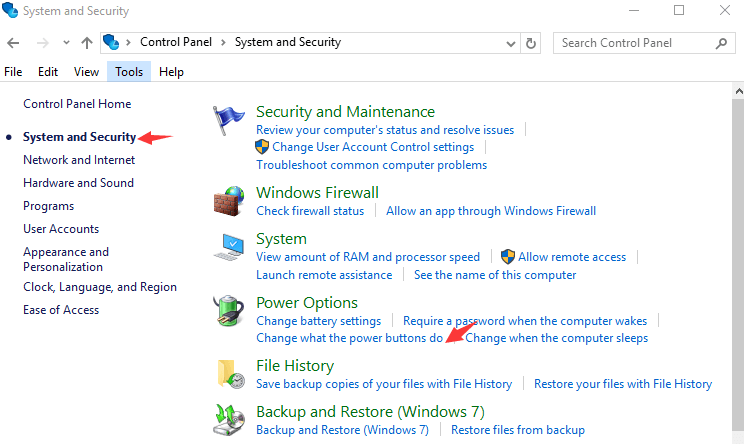Click Restore files from backup
This screenshot has width=744, height=444.
click(518, 430)
